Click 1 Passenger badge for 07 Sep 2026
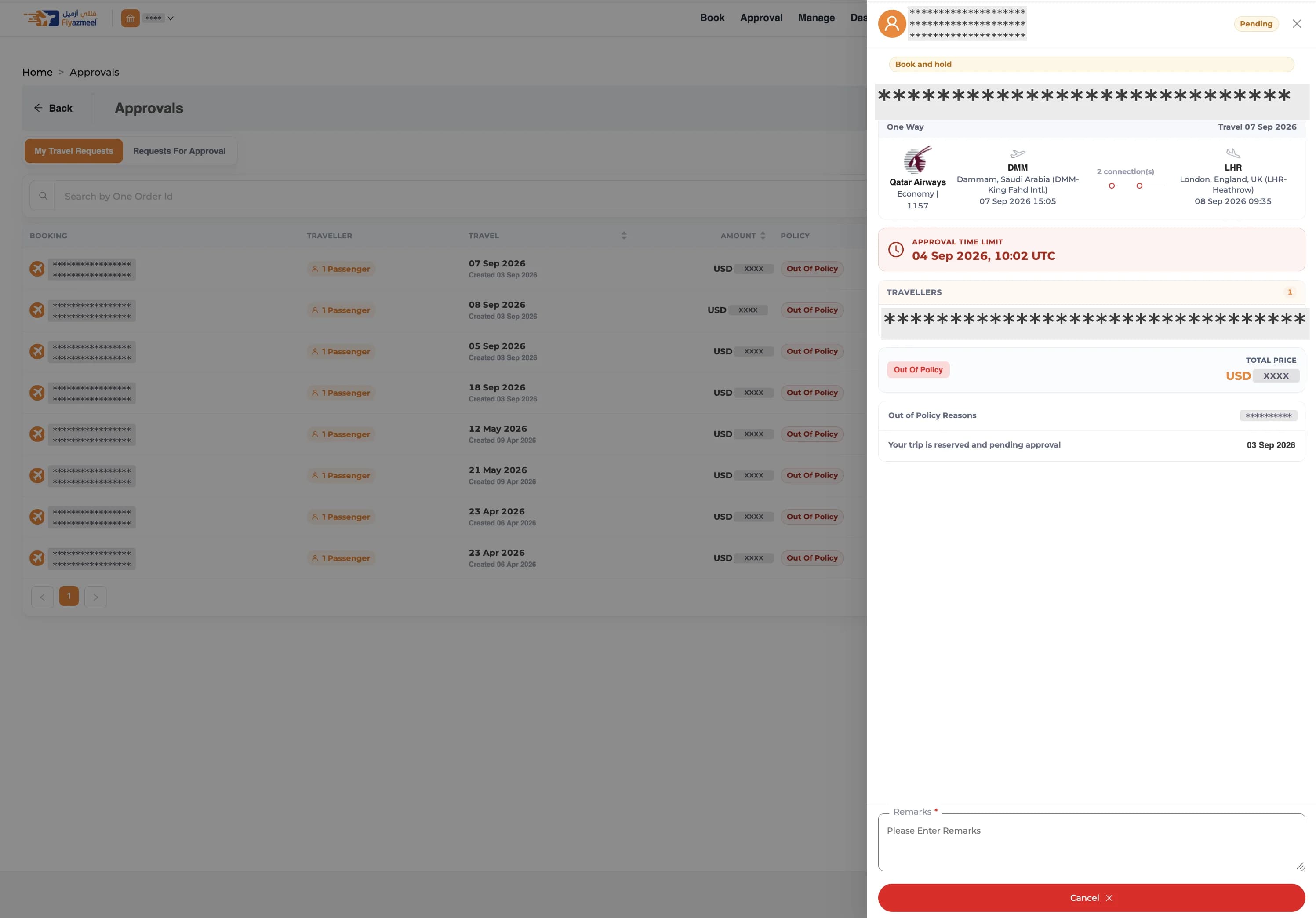Image resolution: width=1316 pixels, height=918 pixels. (x=341, y=269)
